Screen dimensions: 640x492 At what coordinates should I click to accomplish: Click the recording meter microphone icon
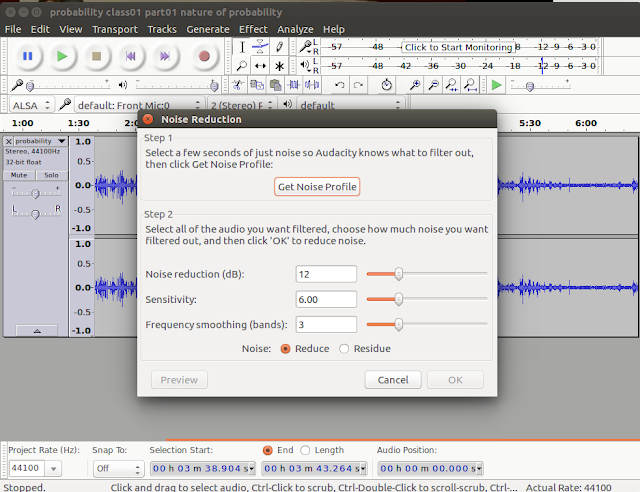[305, 47]
